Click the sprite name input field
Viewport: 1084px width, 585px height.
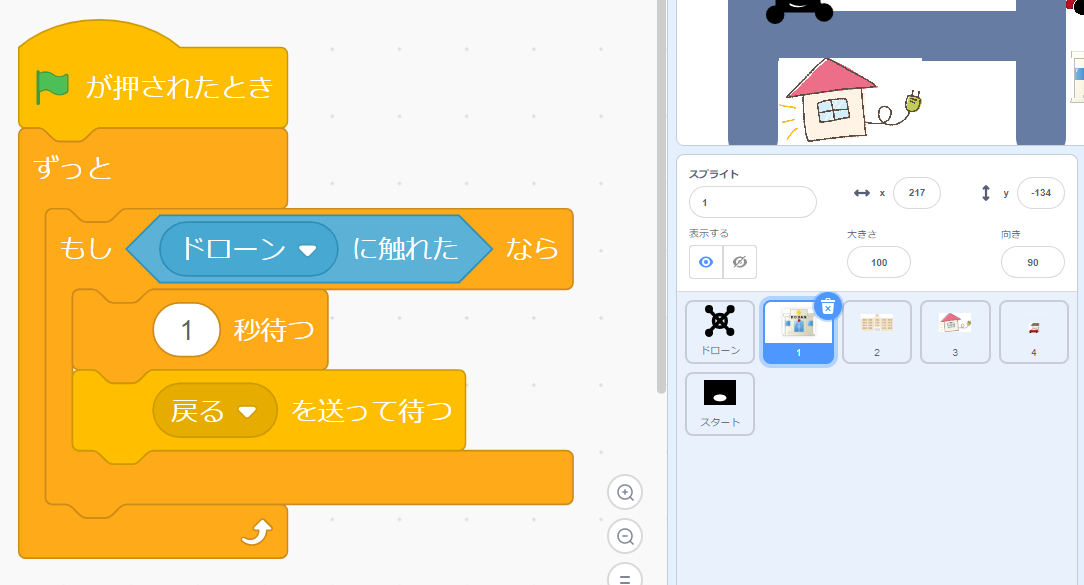(x=752, y=202)
